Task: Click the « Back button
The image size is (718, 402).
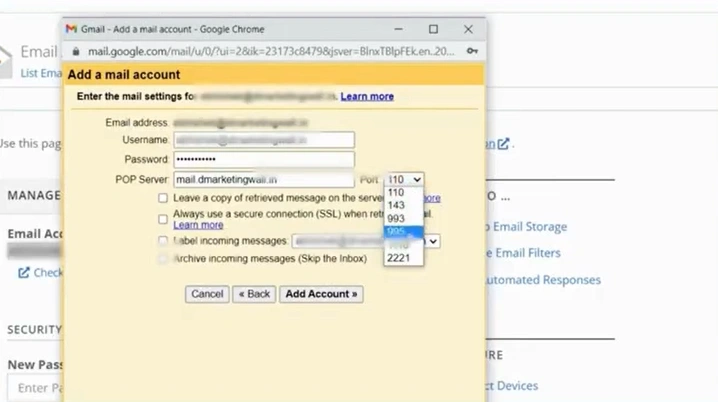Action: coord(254,294)
